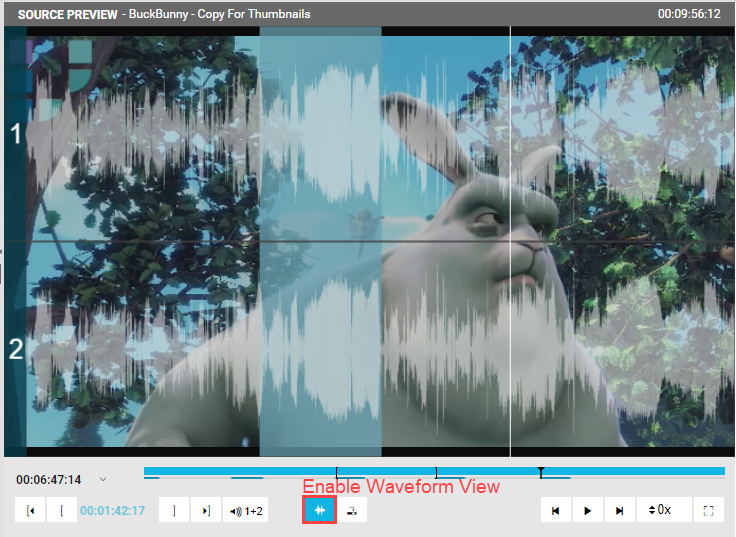736x537 pixels.
Task: Click the mark-in bracket on the scrub bar
Action: click(337, 472)
